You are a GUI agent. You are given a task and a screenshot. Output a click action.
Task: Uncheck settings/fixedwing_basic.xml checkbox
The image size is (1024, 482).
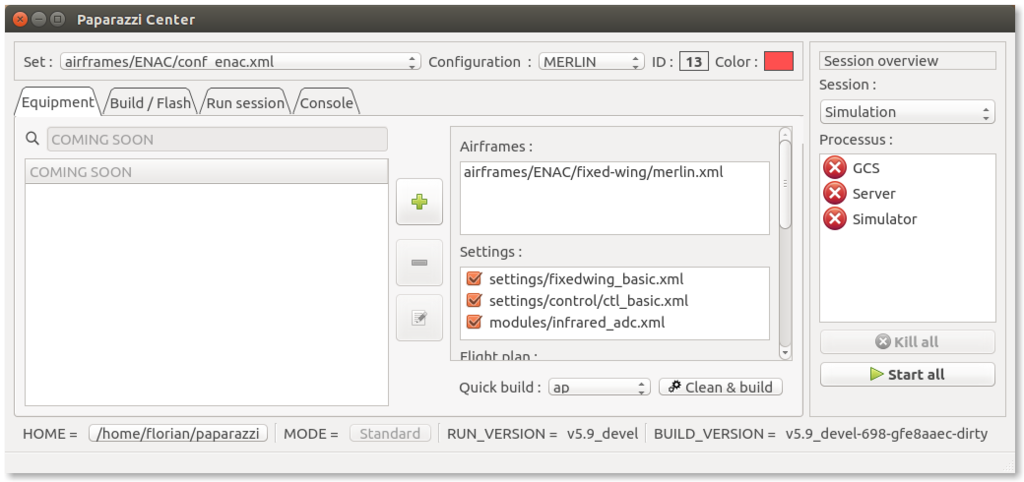click(474, 279)
